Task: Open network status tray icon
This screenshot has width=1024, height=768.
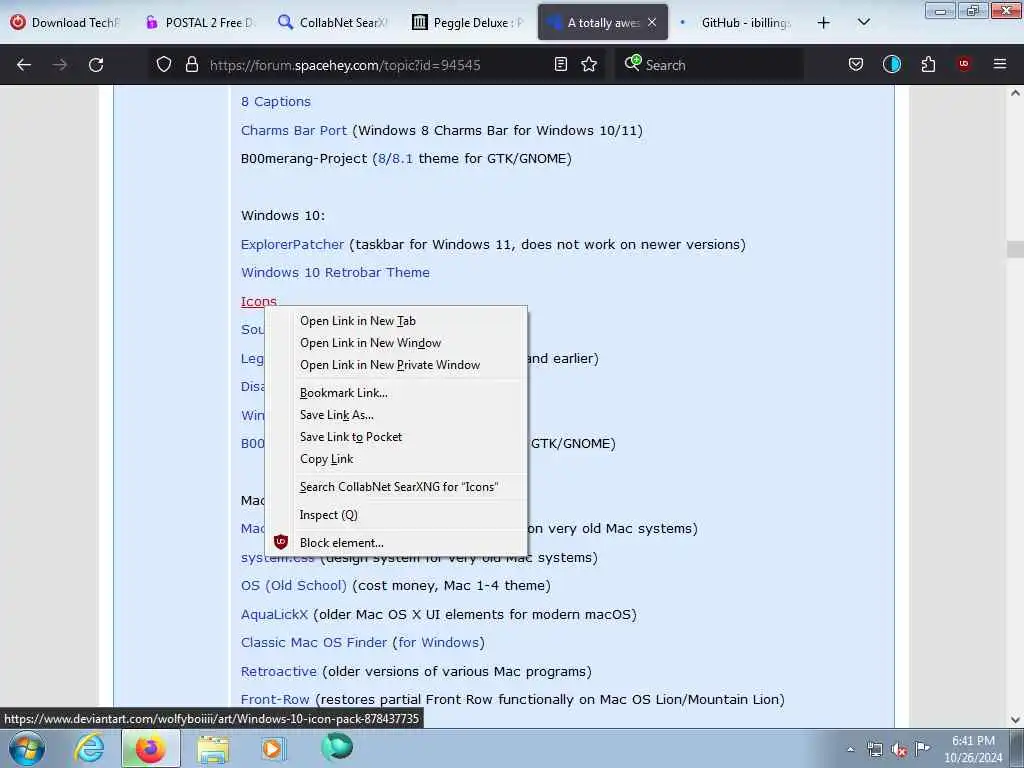Action: pyautogui.click(x=874, y=749)
